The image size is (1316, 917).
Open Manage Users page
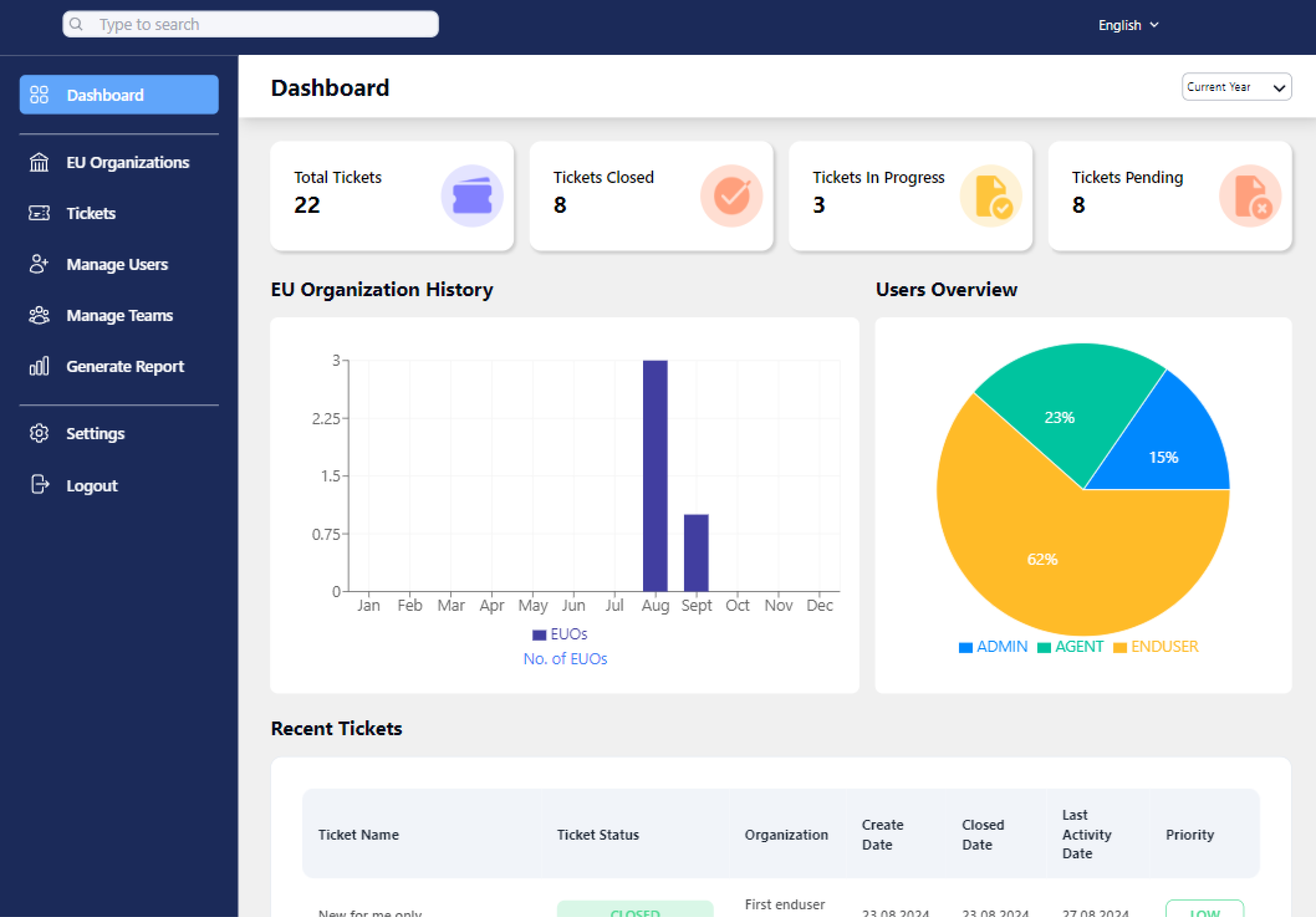[119, 264]
